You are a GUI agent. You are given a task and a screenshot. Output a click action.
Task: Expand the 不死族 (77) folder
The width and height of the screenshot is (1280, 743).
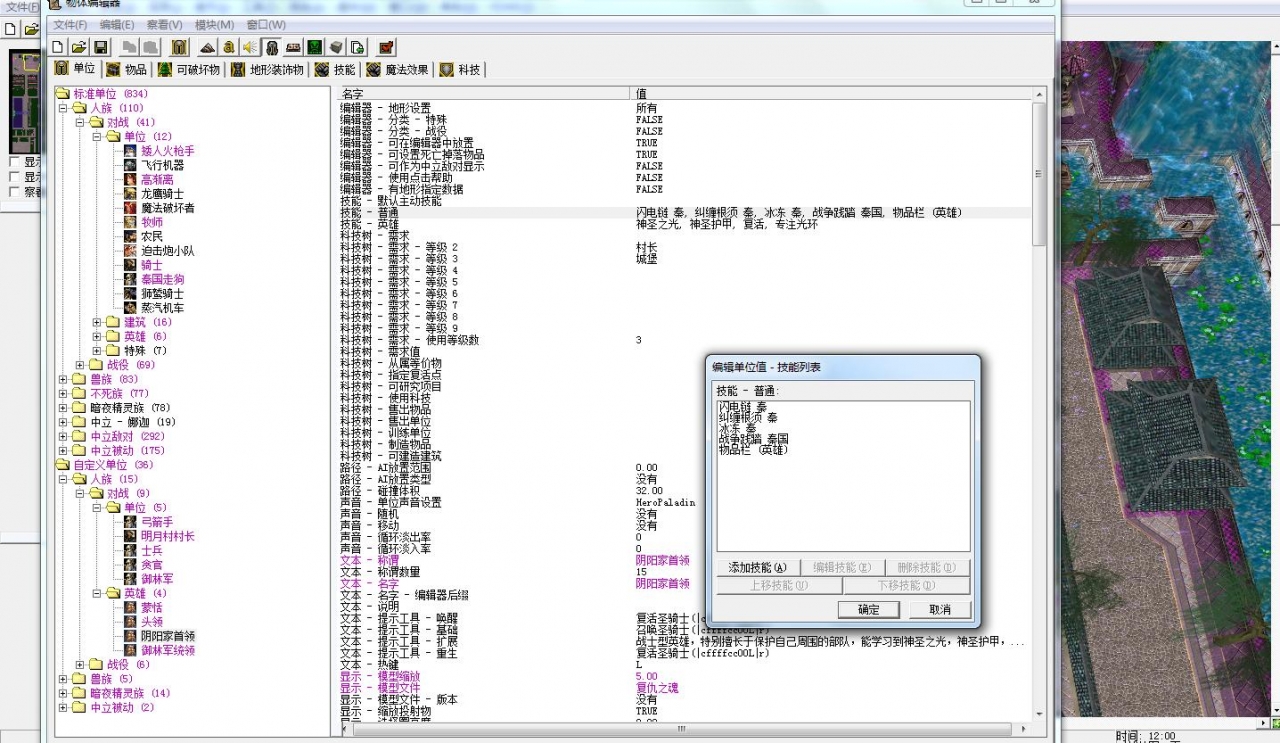[63, 394]
